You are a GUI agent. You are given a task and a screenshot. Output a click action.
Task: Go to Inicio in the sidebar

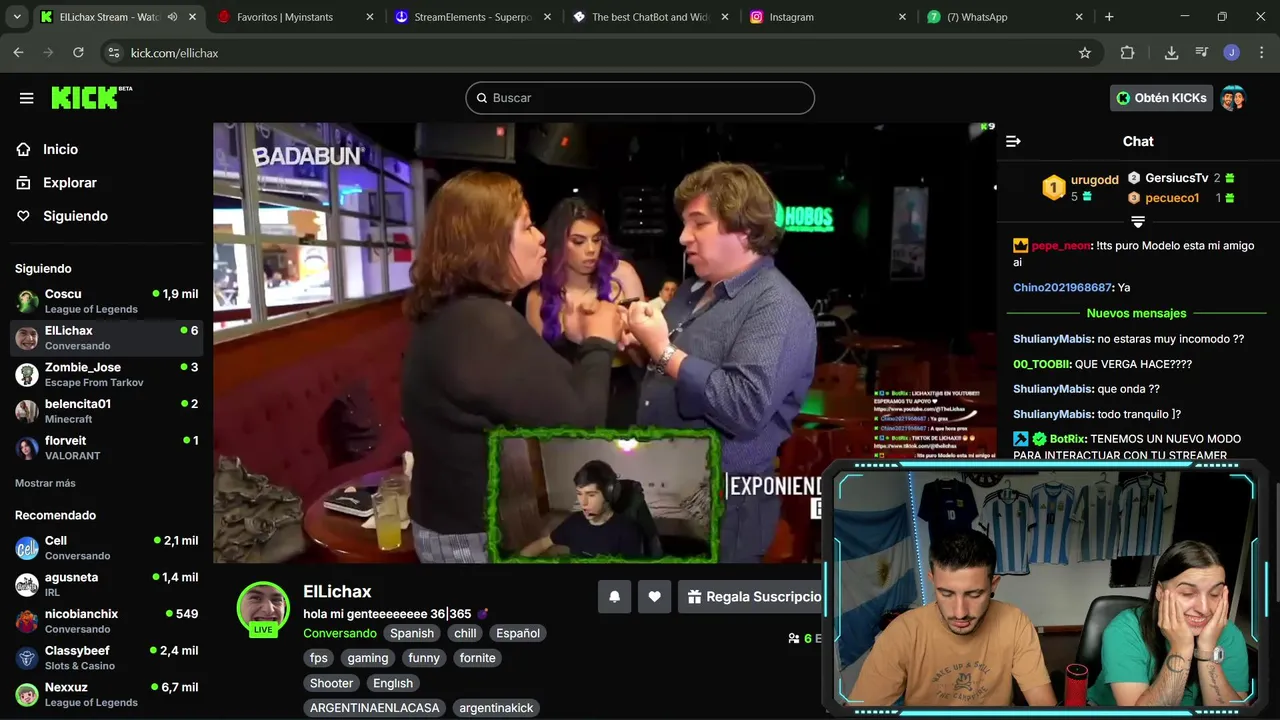[60, 149]
